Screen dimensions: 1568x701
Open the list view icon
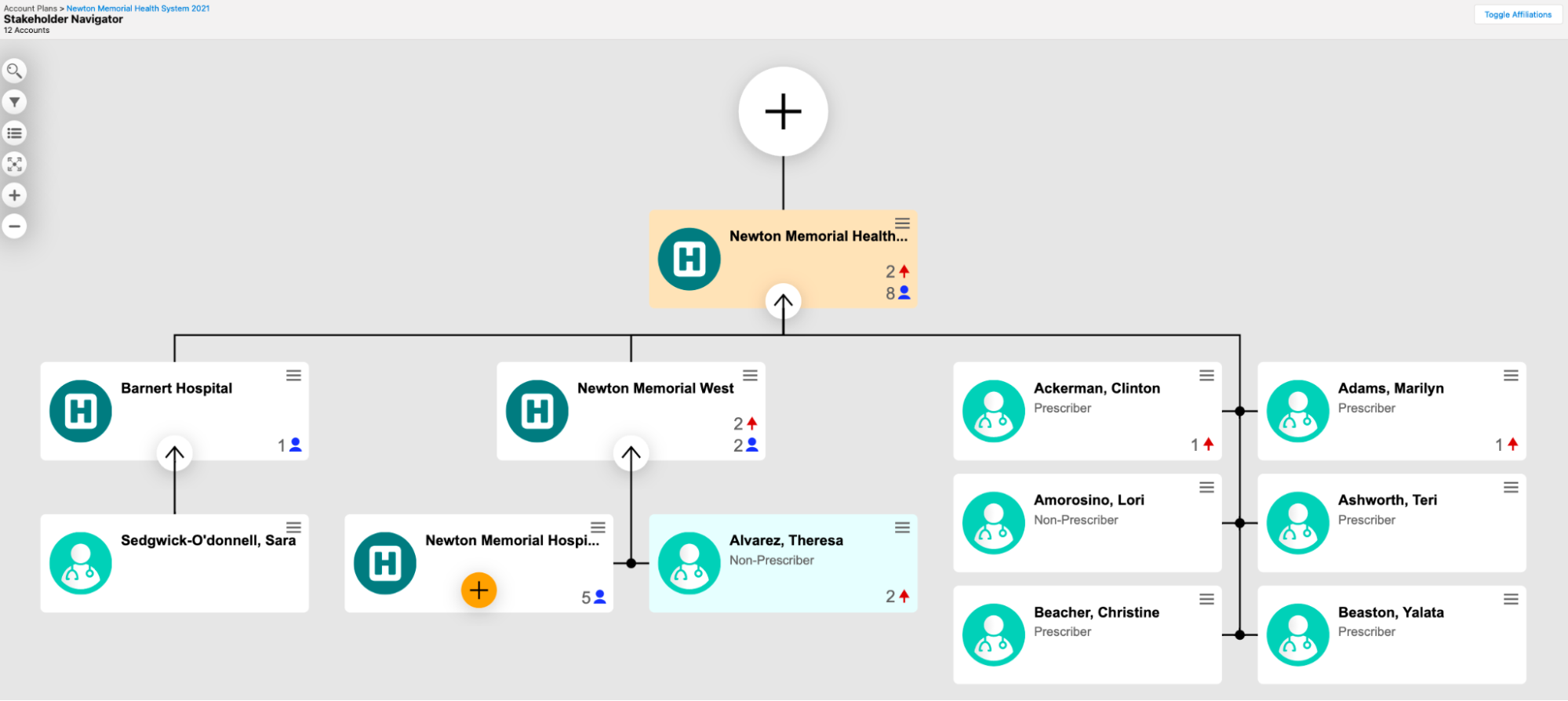coord(14,133)
